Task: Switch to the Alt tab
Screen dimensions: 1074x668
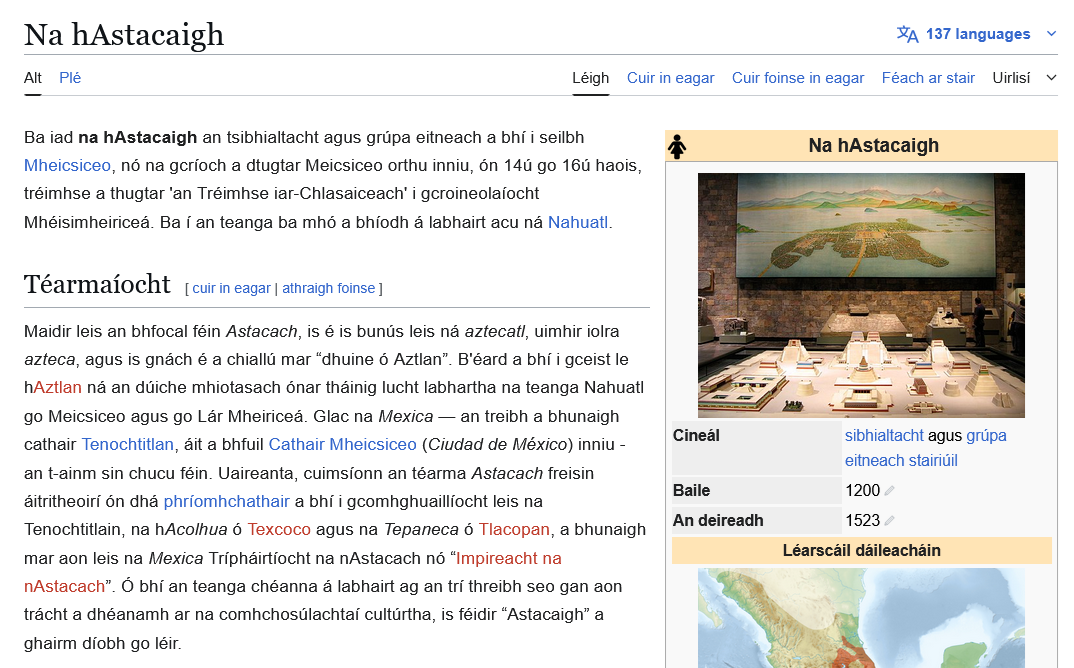Action: click(x=33, y=77)
